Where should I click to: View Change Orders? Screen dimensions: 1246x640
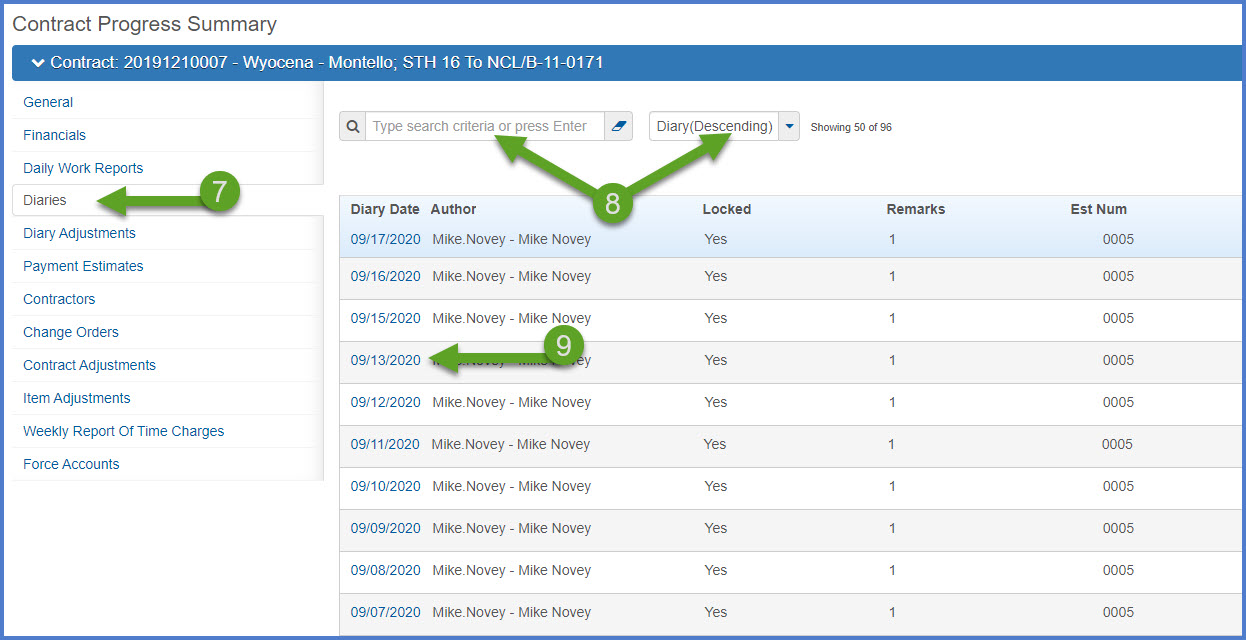pos(70,332)
